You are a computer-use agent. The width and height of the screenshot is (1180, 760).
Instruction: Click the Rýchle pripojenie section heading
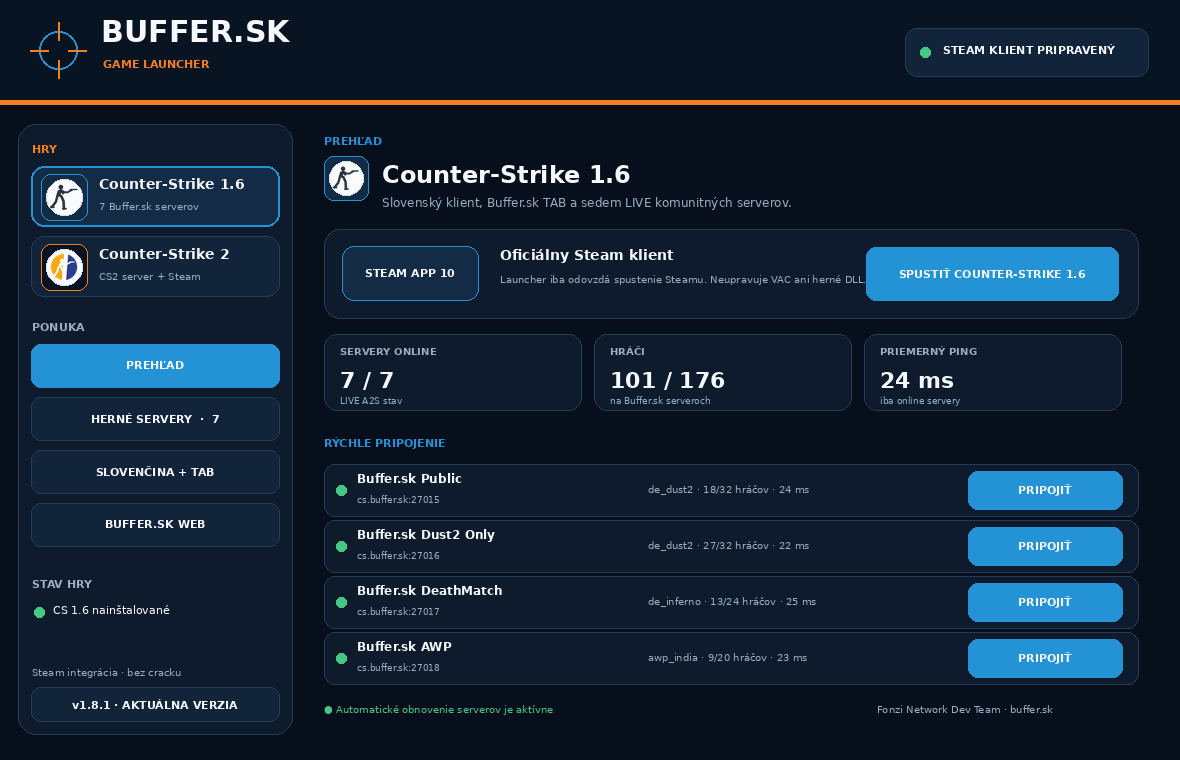(x=385, y=443)
